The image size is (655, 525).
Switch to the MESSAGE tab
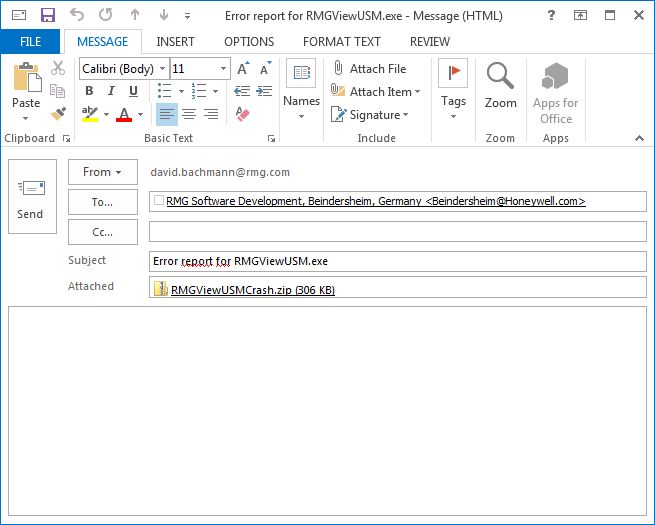103,41
